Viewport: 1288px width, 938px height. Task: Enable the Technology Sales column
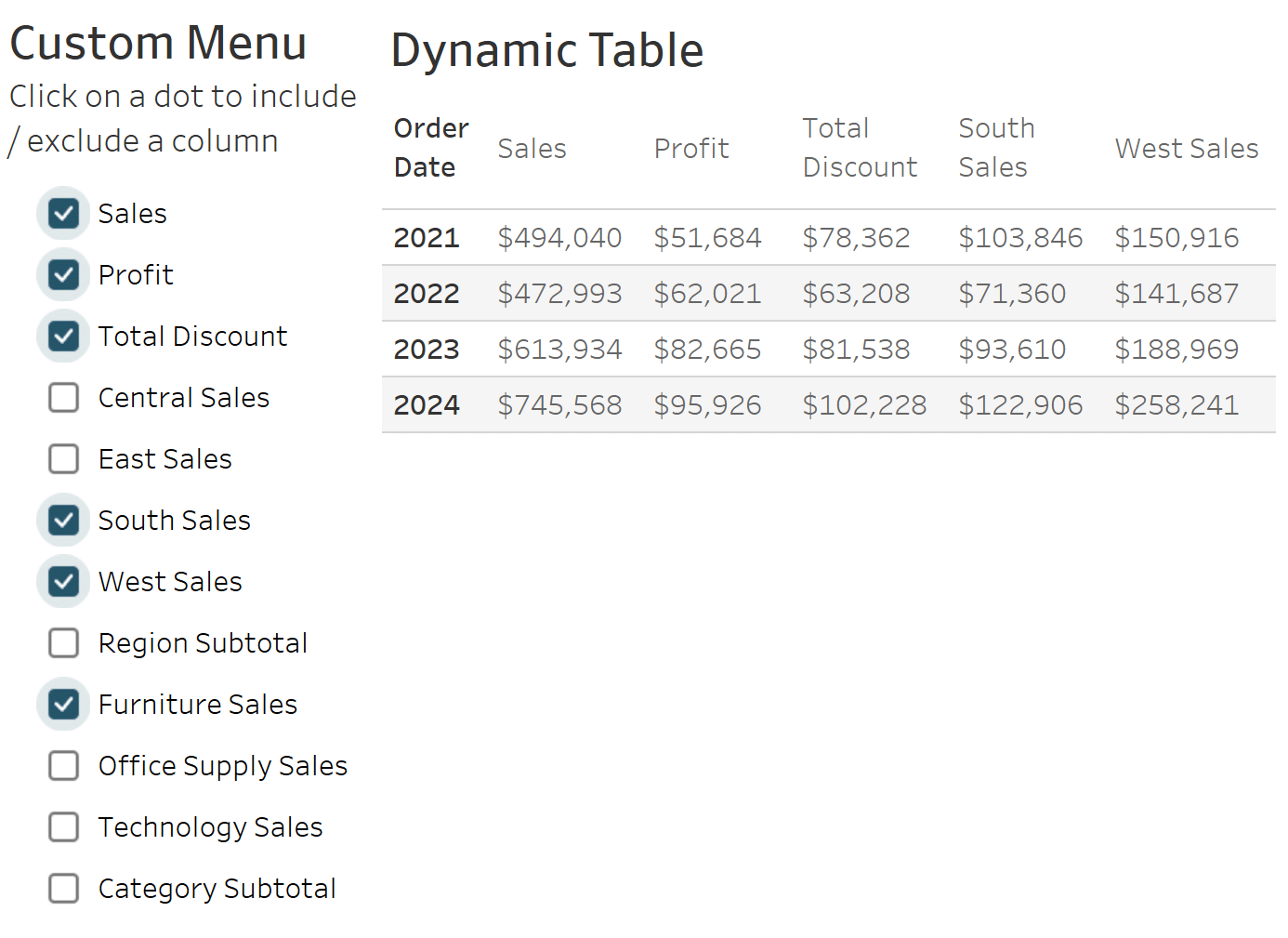point(62,826)
